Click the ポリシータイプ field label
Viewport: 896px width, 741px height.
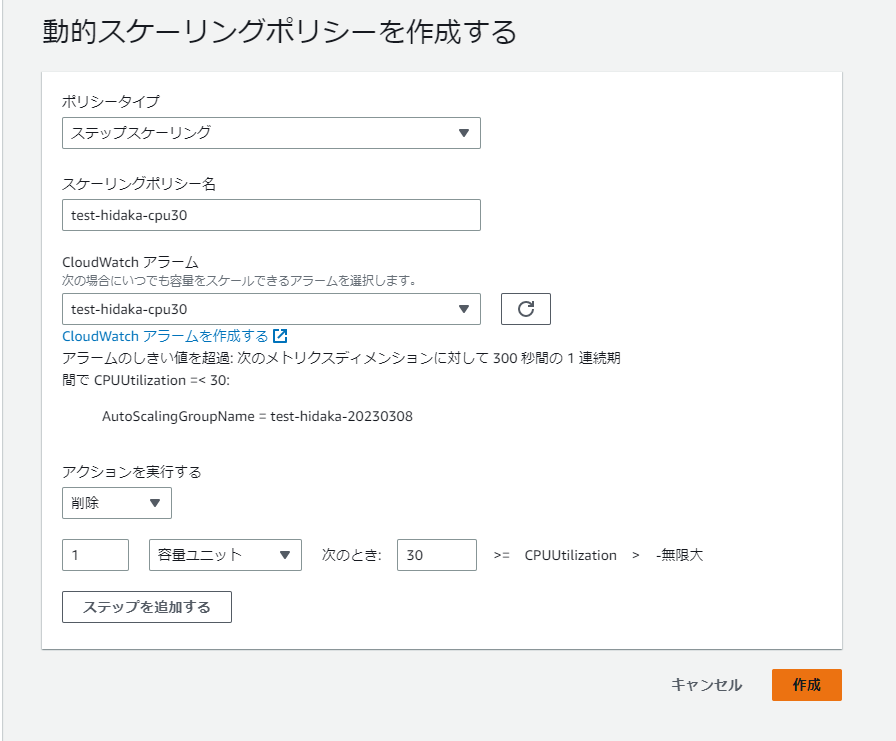click(x=111, y=102)
